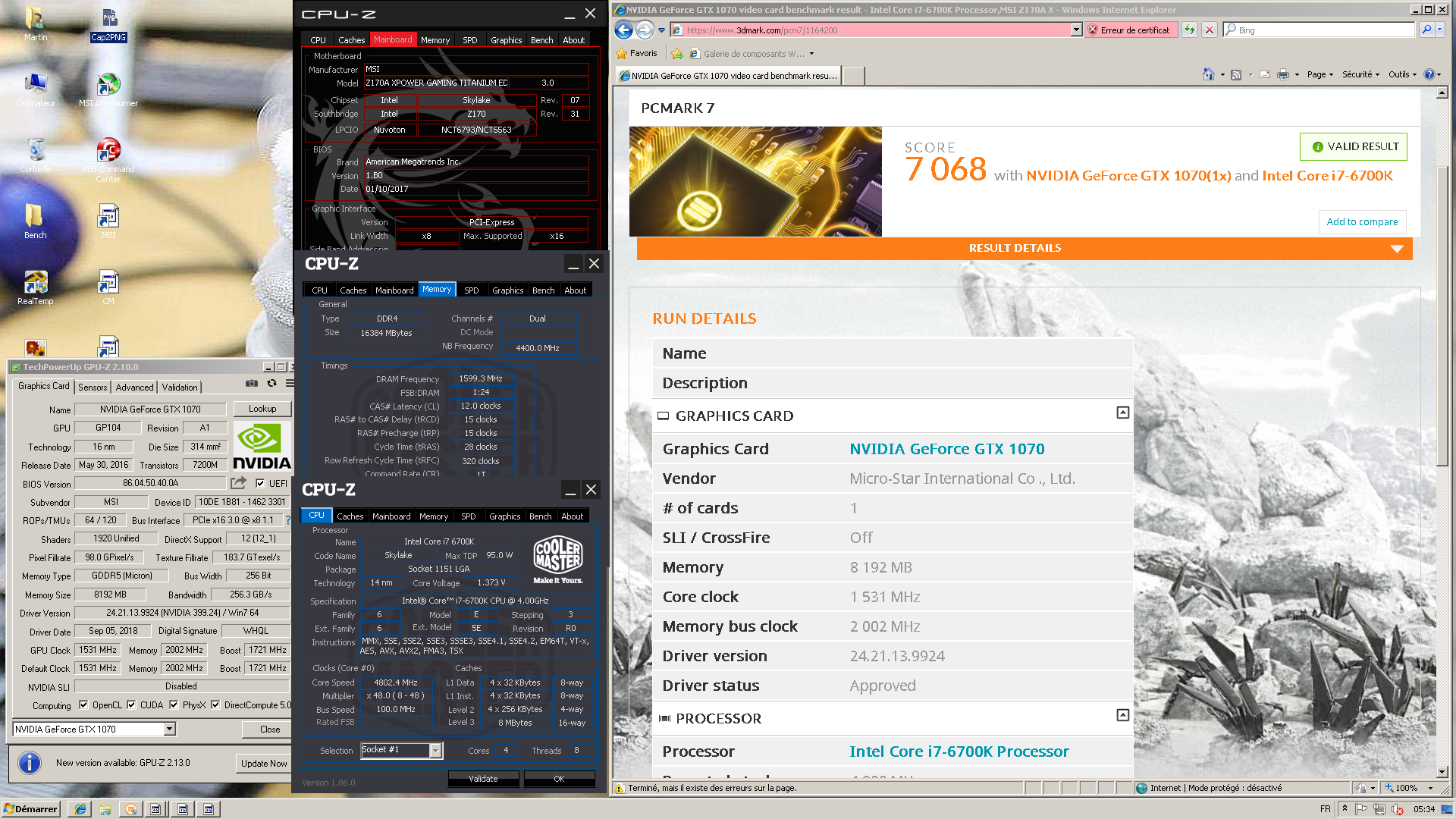Open the IE address bar dropdown arrow
The width and height of the screenshot is (1456, 819).
coord(1076,30)
